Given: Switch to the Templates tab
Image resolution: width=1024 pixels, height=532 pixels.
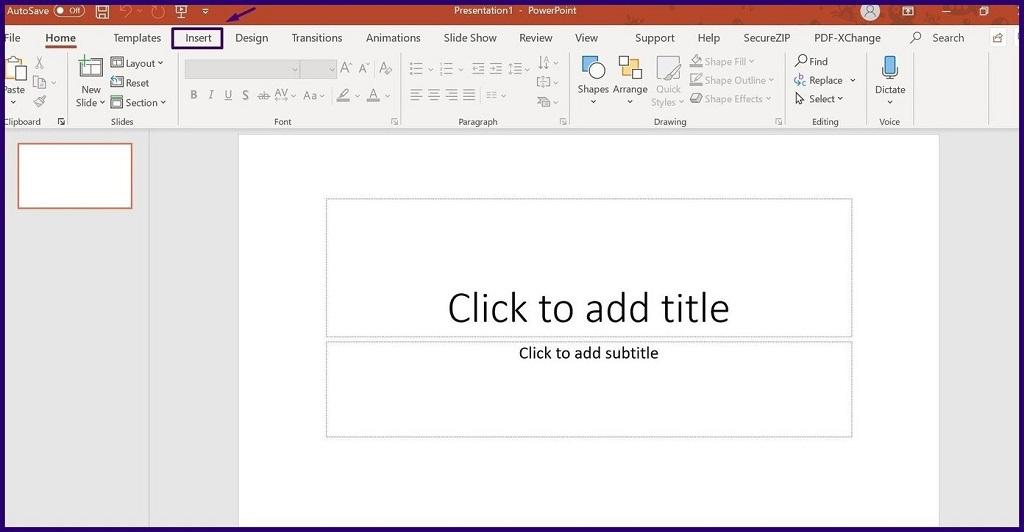Looking at the screenshot, I should pyautogui.click(x=136, y=38).
